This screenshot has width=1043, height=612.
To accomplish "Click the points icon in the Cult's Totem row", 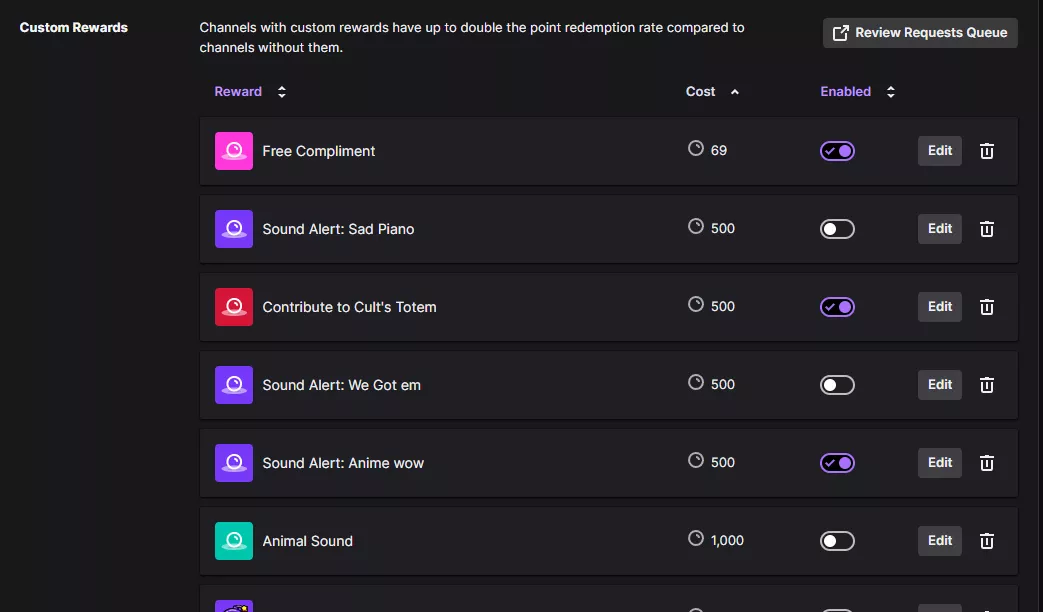I will click(x=696, y=304).
